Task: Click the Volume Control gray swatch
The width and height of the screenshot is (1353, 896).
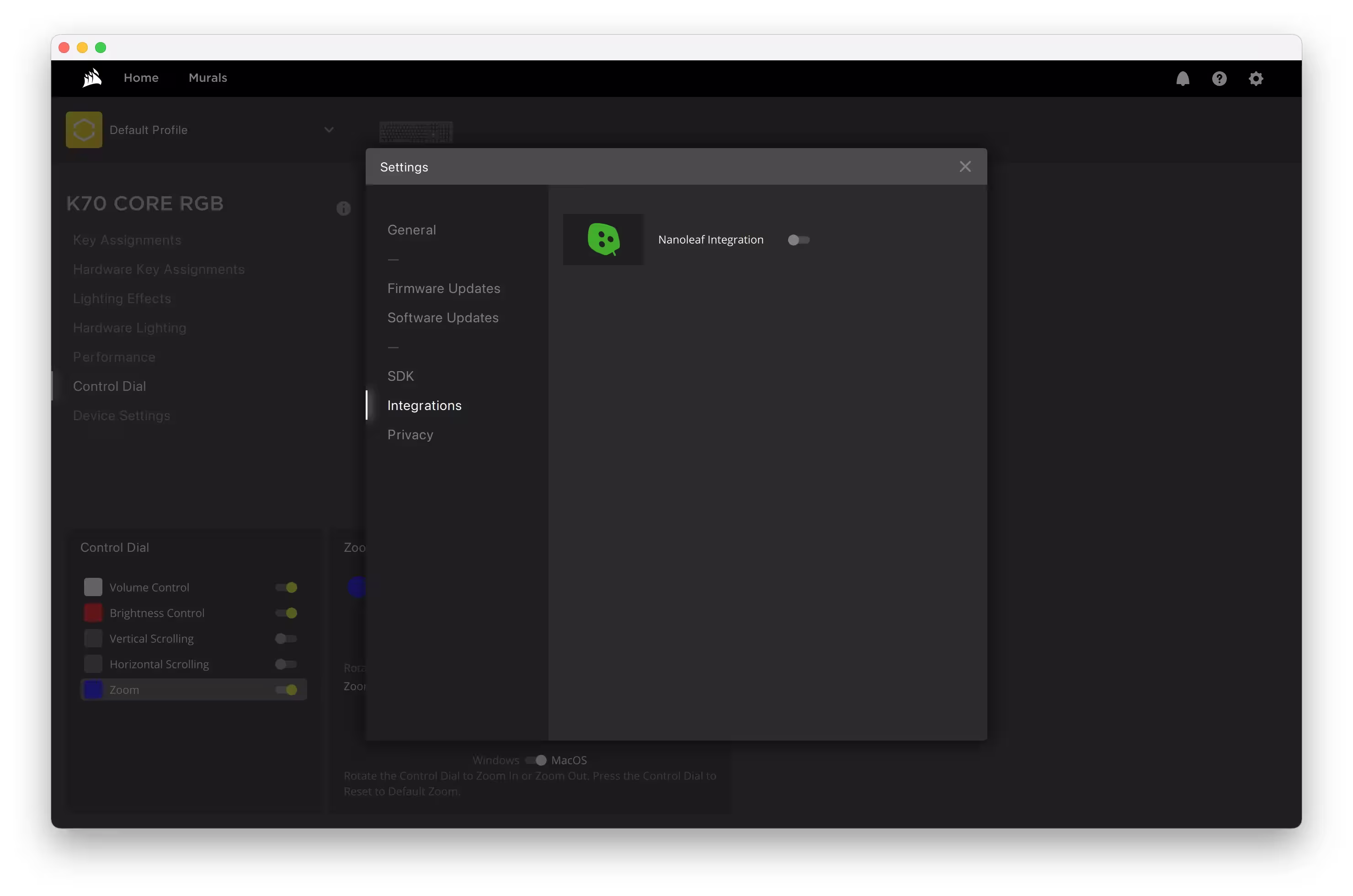Action: pyautogui.click(x=93, y=587)
